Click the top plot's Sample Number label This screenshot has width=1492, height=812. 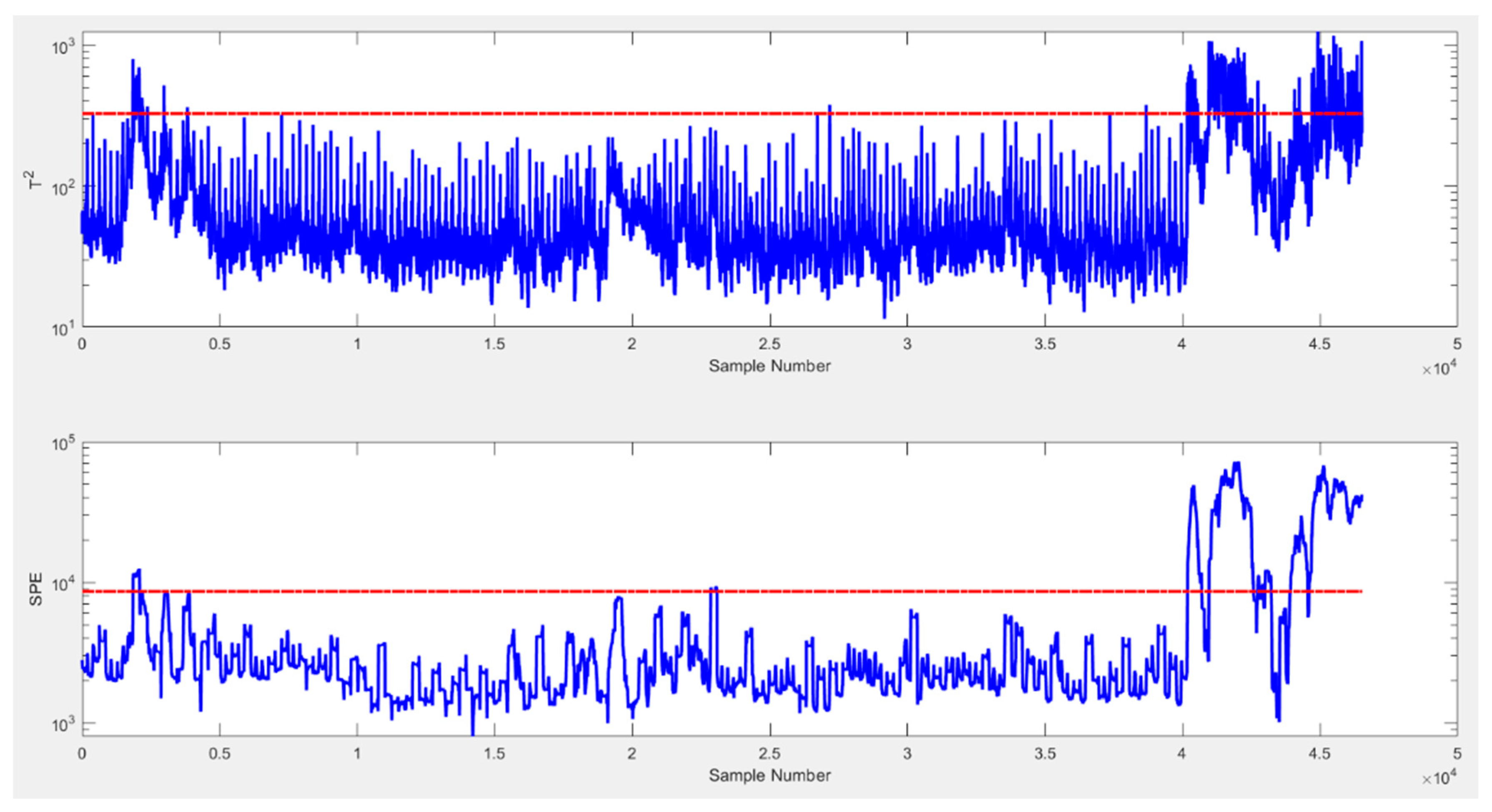769,366
